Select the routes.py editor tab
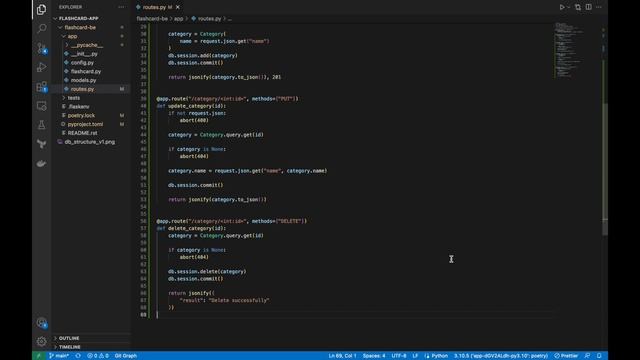The width and height of the screenshot is (640, 360). [158, 7]
